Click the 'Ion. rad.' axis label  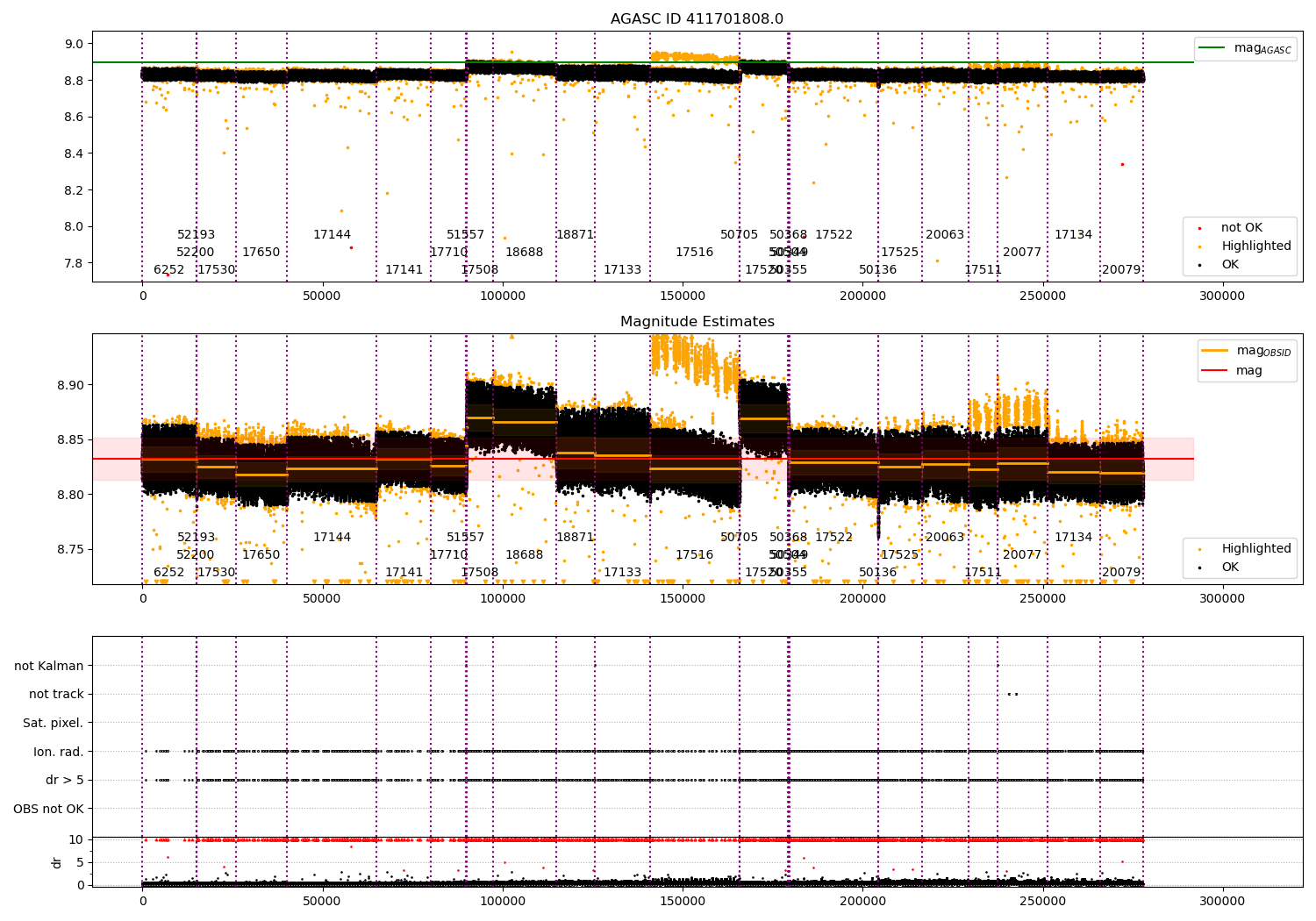(x=59, y=752)
